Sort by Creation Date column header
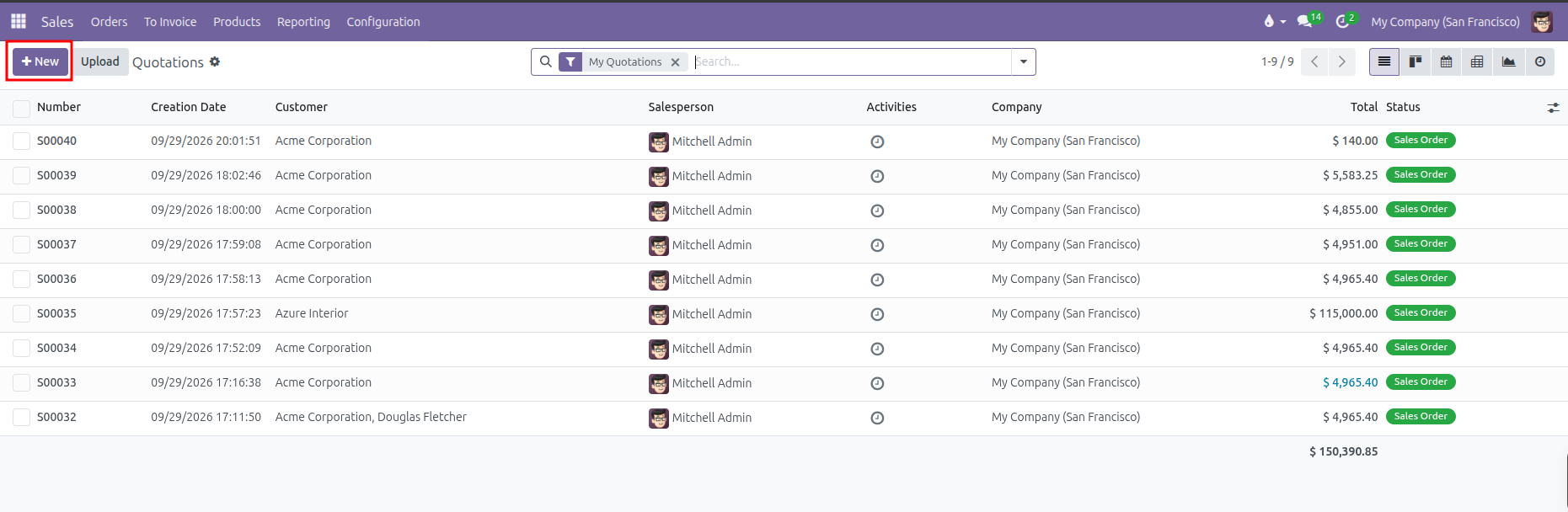 pyautogui.click(x=189, y=107)
